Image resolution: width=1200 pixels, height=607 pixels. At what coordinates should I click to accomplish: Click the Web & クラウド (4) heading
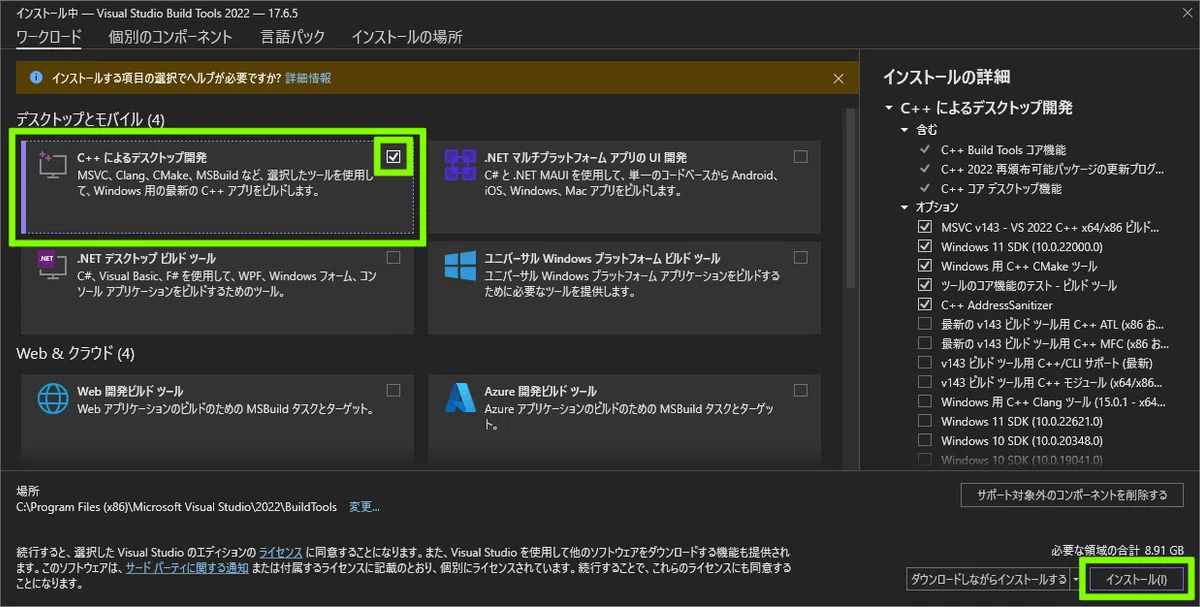75,354
